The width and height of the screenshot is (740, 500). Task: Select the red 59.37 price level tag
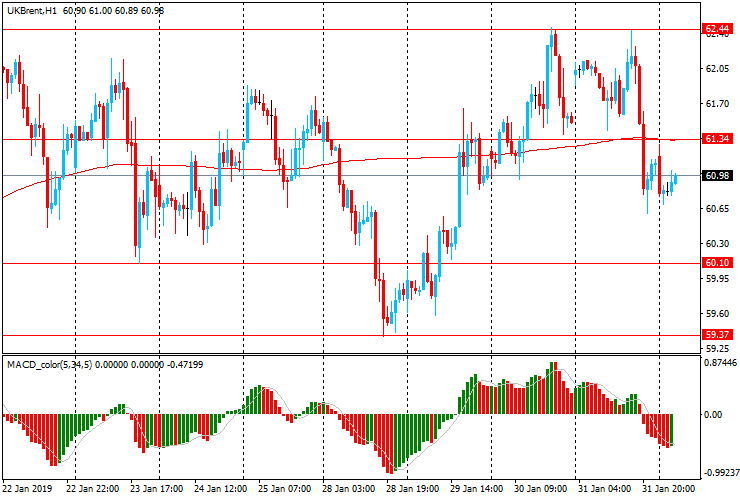(x=715, y=335)
